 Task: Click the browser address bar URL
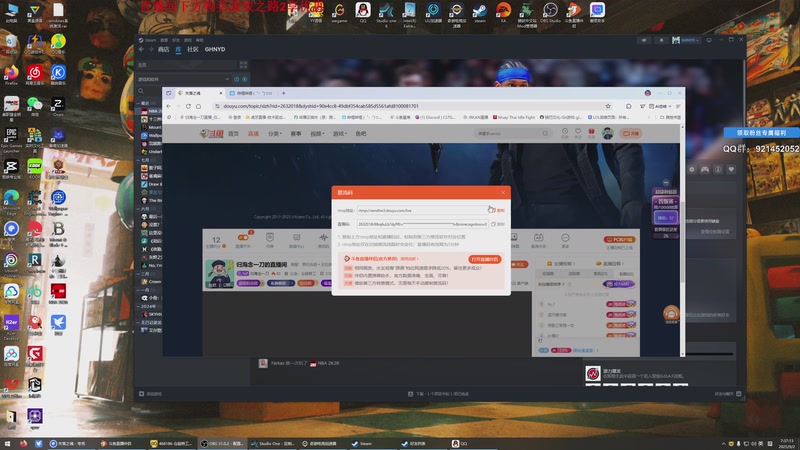pyautogui.click(x=320, y=106)
